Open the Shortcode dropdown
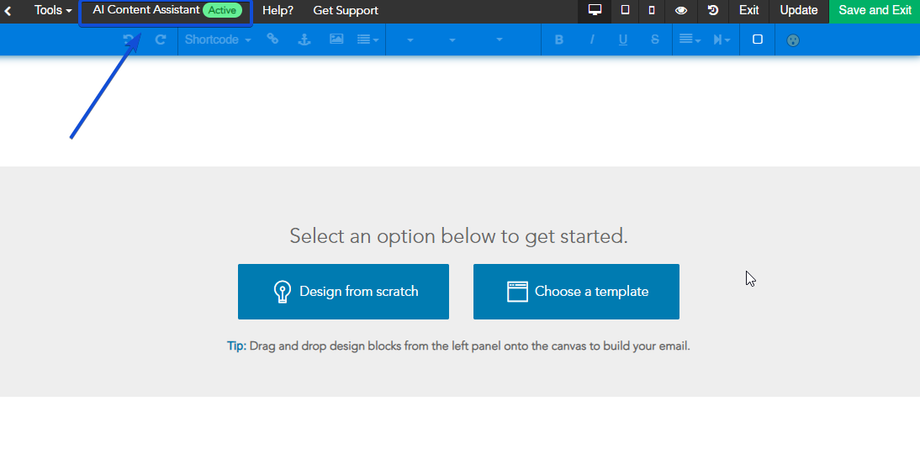 click(217, 40)
